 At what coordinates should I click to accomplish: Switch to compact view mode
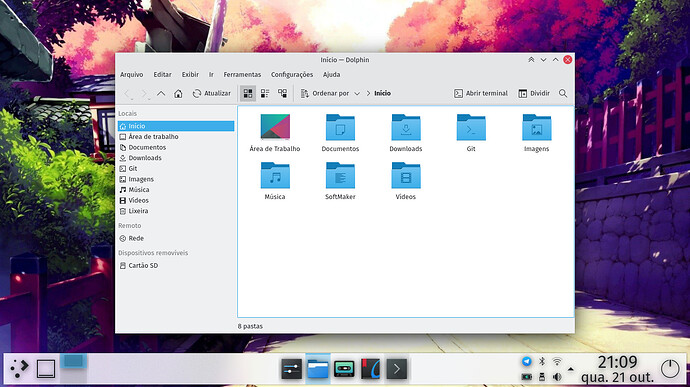click(x=265, y=93)
